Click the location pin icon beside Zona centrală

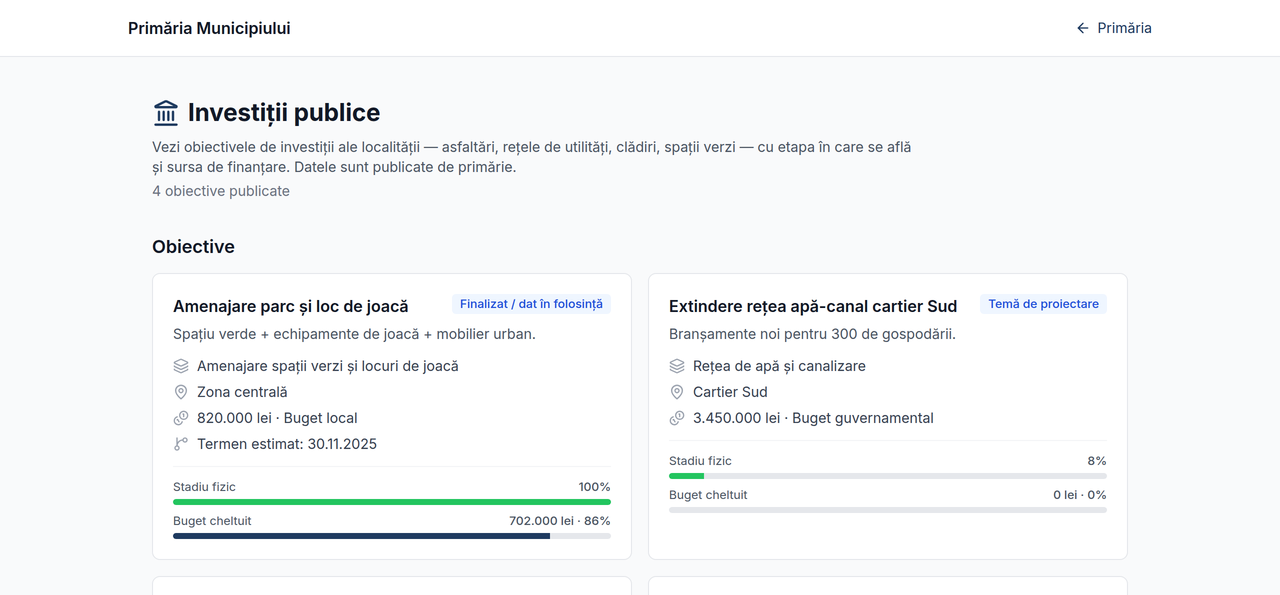[181, 392]
